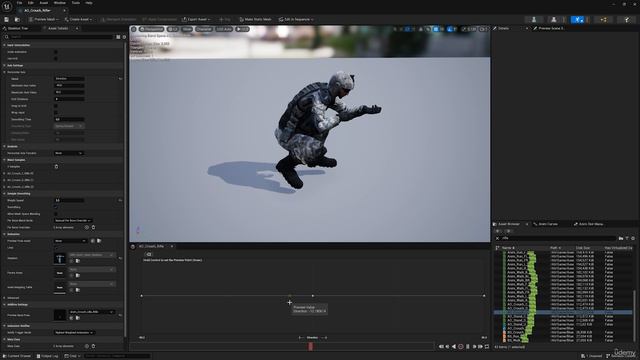Toggle grid snapping in viewport toolbar
640x360 pixels.
coord(436,29)
